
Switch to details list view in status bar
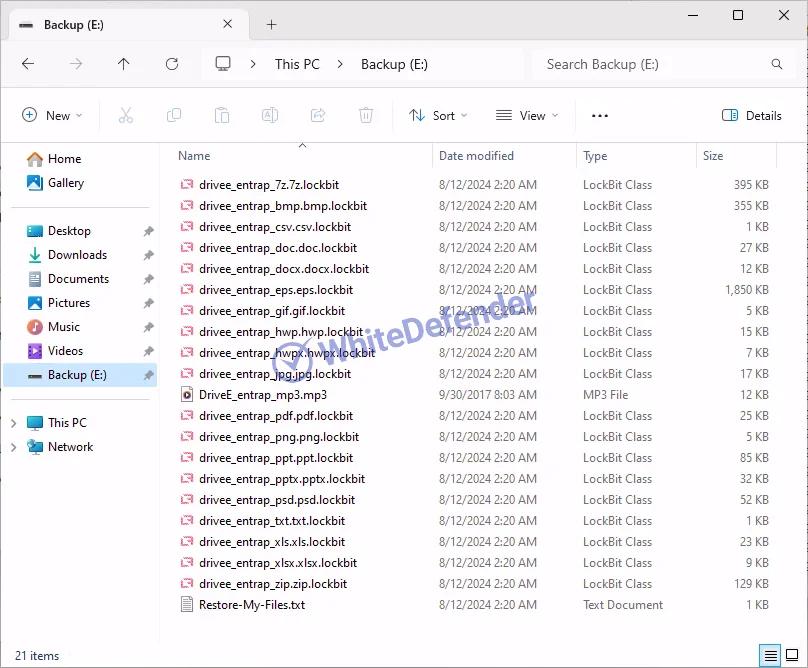click(771, 656)
